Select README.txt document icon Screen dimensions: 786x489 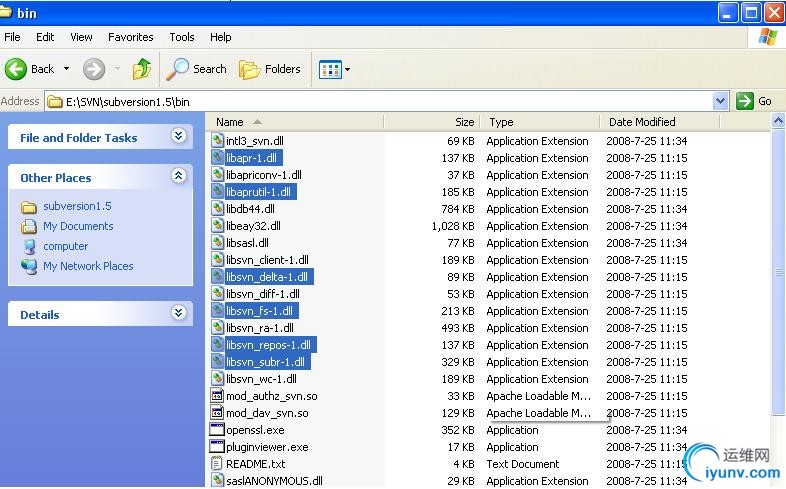tap(217, 464)
